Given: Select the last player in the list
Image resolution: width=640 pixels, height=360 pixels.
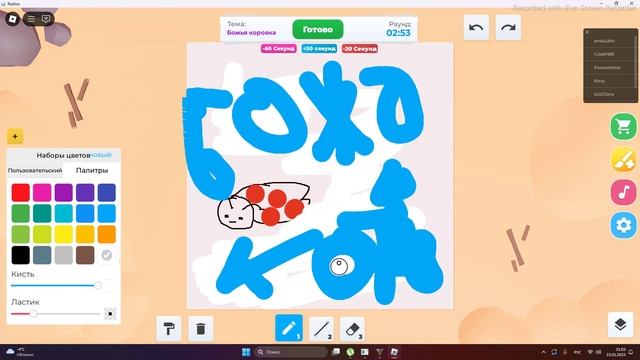Looking at the screenshot, I should [609, 94].
